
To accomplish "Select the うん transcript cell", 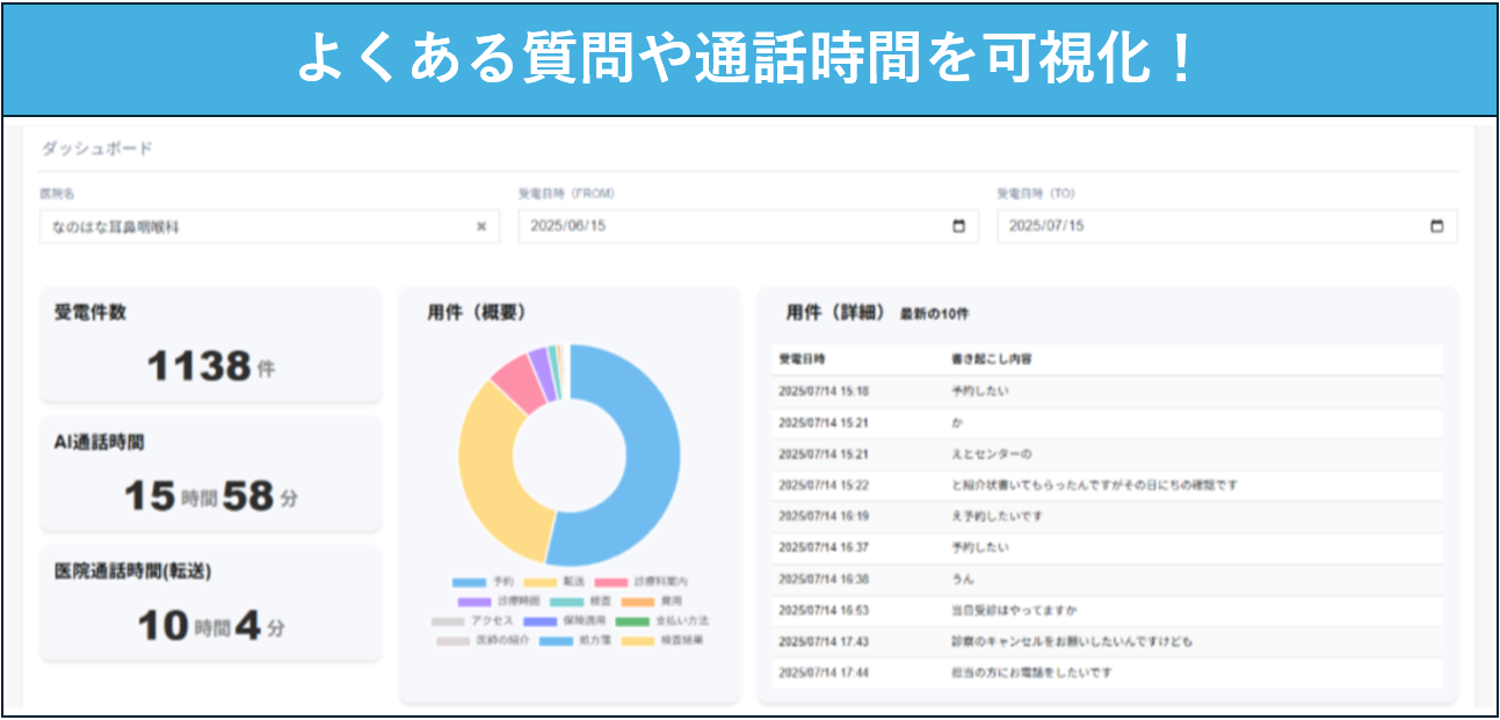I will (x=963, y=579).
